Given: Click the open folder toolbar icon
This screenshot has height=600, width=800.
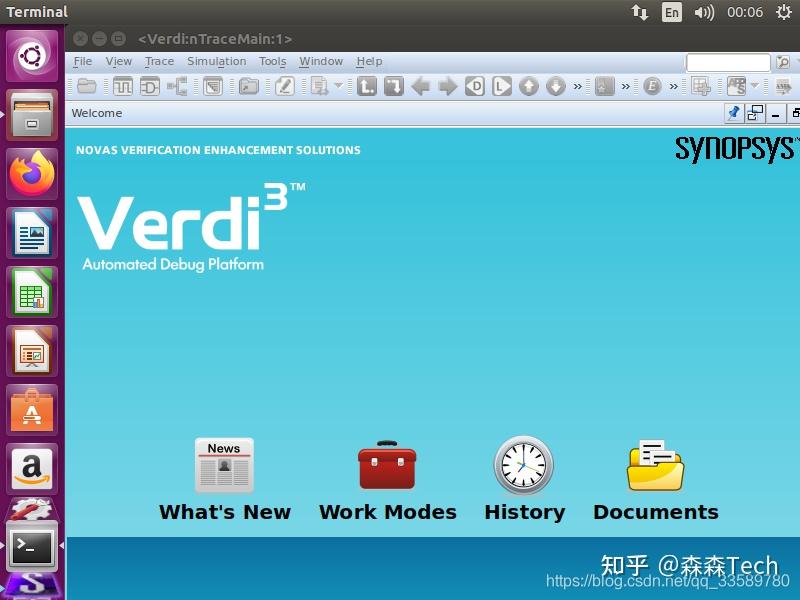Looking at the screenshot, I should coord(86,86).
